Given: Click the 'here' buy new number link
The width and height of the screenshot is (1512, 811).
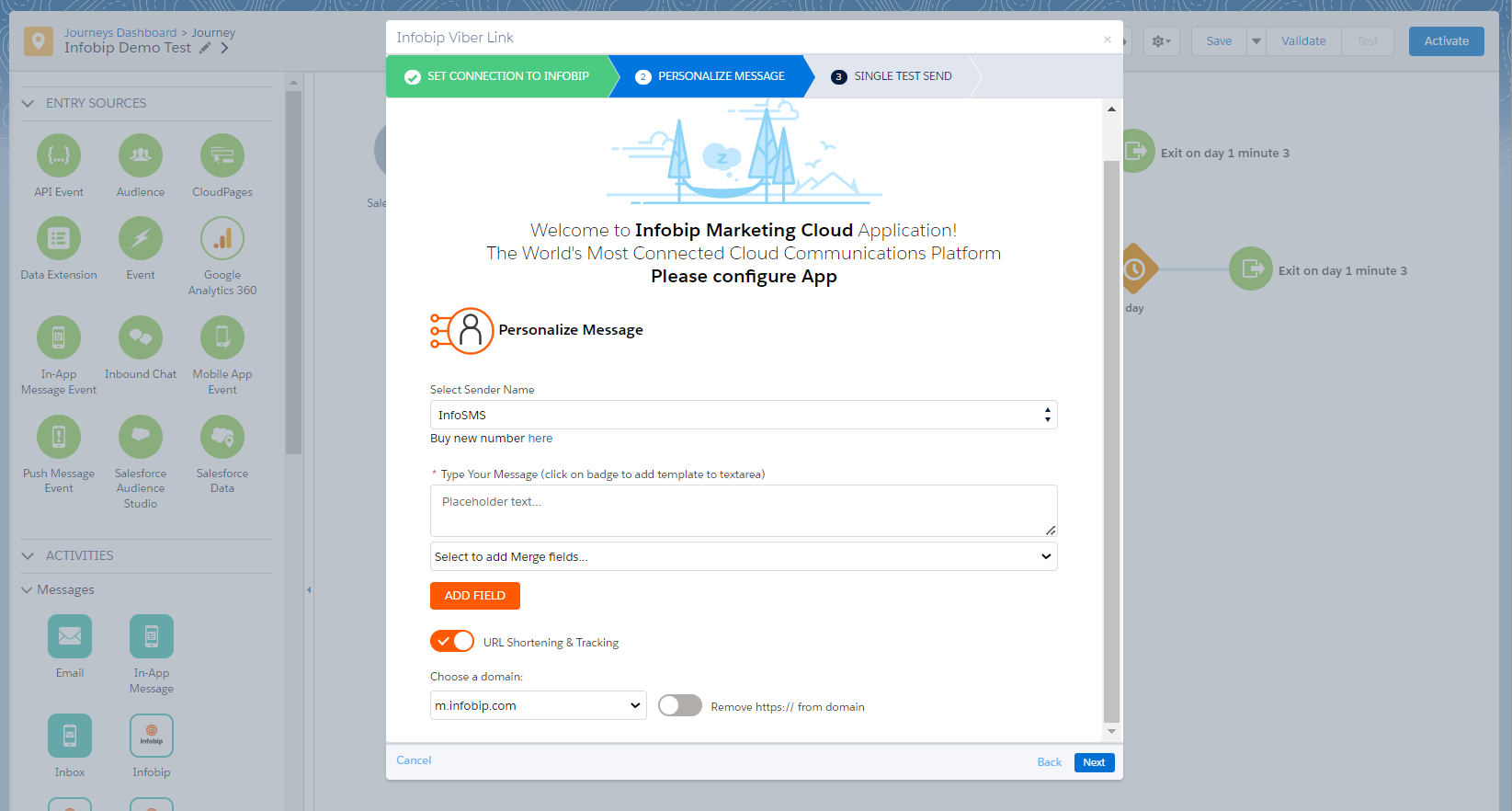Looking at the screenshot, I should coord(540,439).
